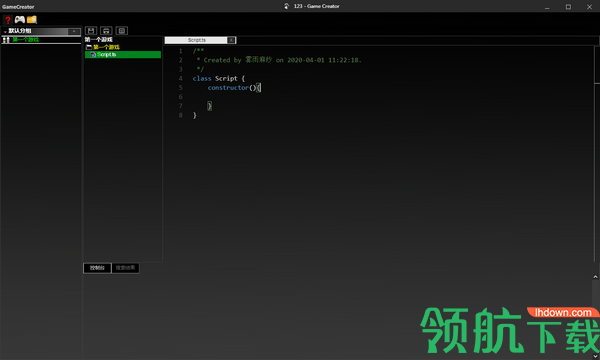Click the closing brace on line 8
600x360 pixels.
[194, 115]
